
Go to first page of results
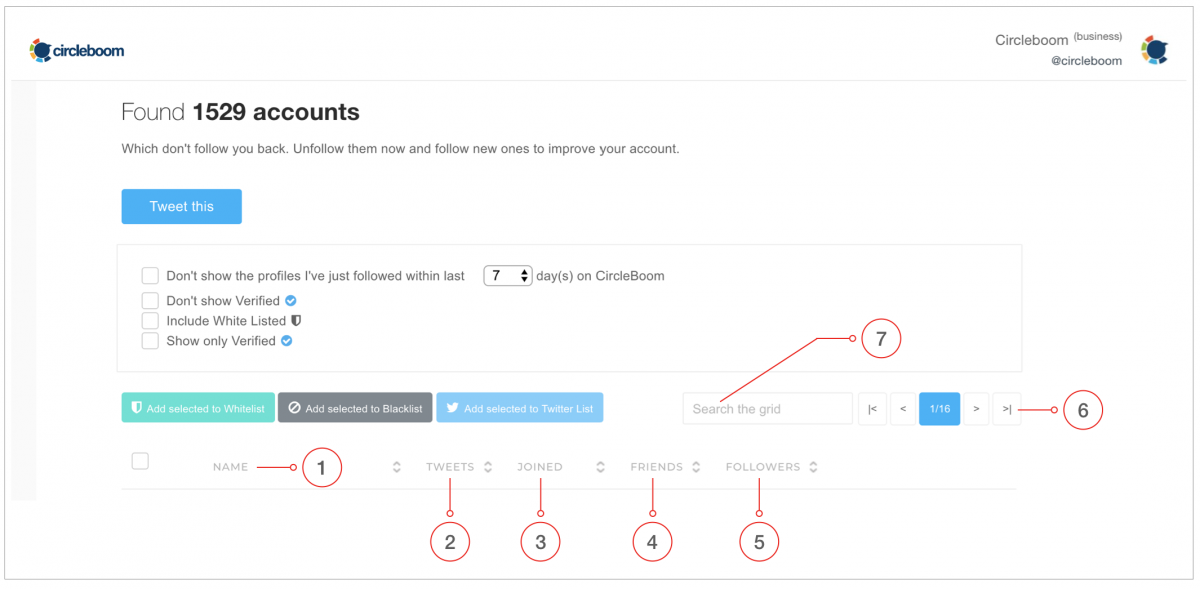(872, 409)
